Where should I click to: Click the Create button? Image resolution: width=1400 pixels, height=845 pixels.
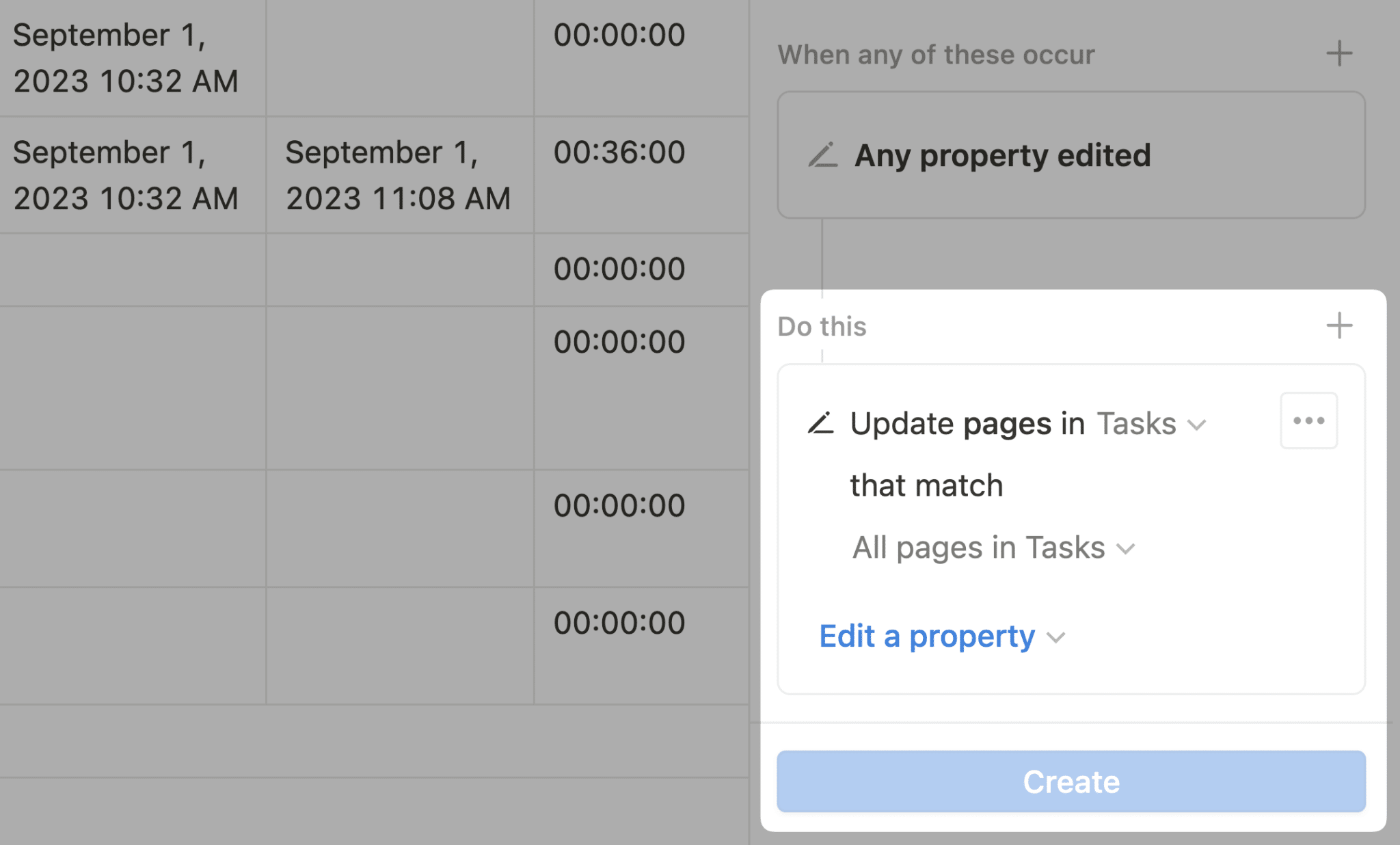pyautogui.click(x=1070, y=781)
